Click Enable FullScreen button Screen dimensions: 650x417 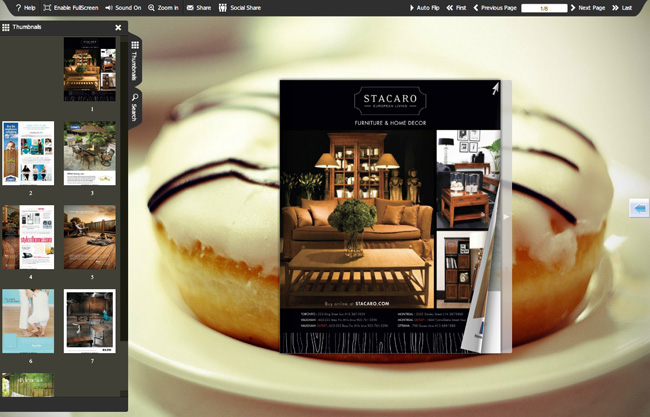tap(70, 7)
